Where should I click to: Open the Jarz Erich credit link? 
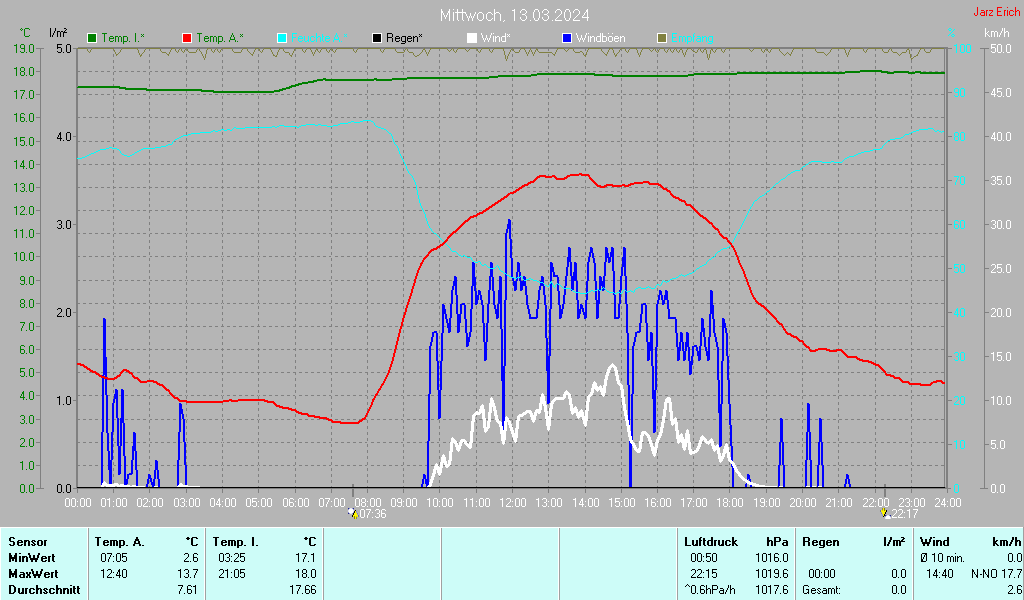(997, 13)
